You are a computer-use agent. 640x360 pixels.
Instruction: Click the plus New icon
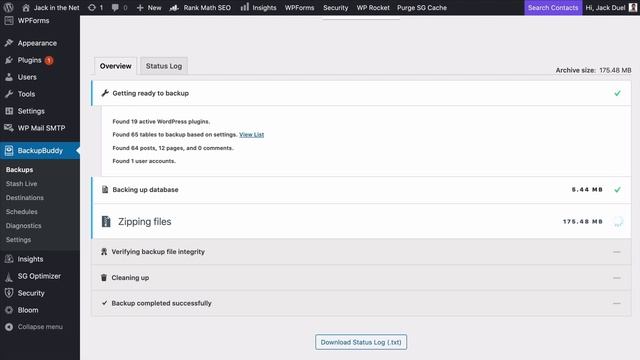(140, 7)
